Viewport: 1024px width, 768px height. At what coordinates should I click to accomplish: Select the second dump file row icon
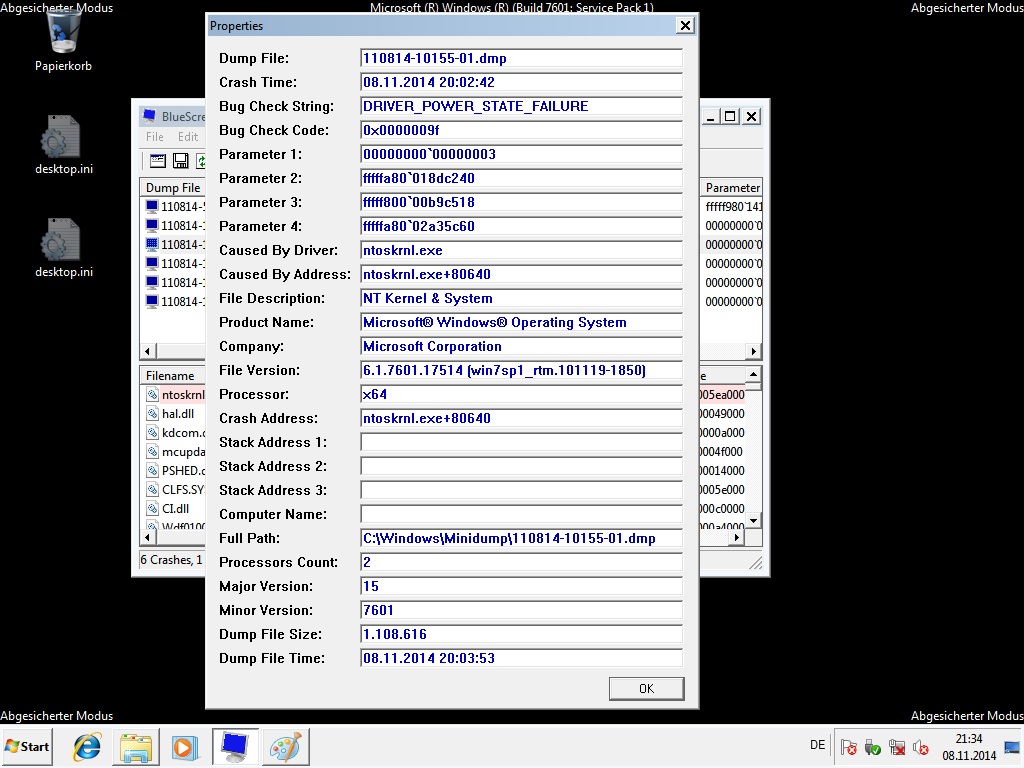152,225
